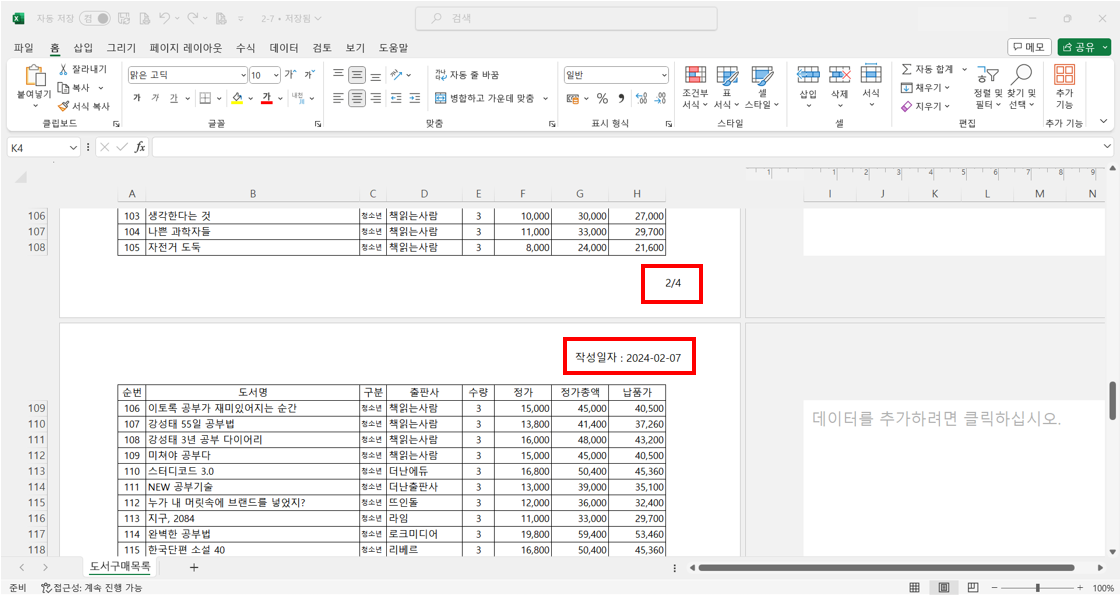Image resolution: width=1120 pixels, height=595 pixels.
Task: Click the Delete cells (삭제) icon
Action: (x=839, y=74)
